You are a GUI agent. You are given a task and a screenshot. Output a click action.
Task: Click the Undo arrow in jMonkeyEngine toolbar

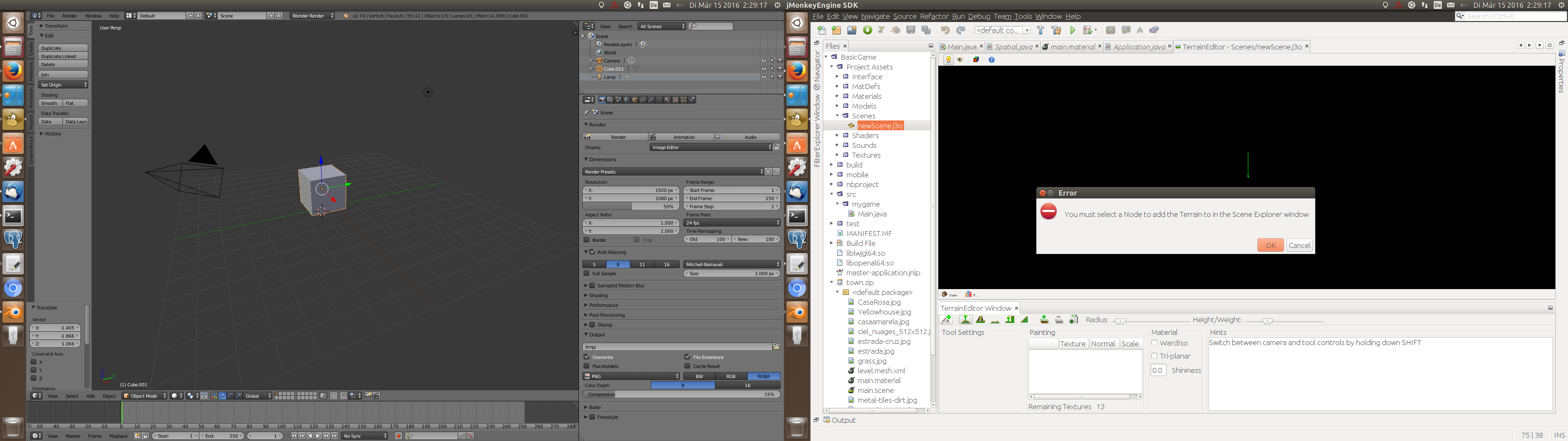click(x=945, y=31)
